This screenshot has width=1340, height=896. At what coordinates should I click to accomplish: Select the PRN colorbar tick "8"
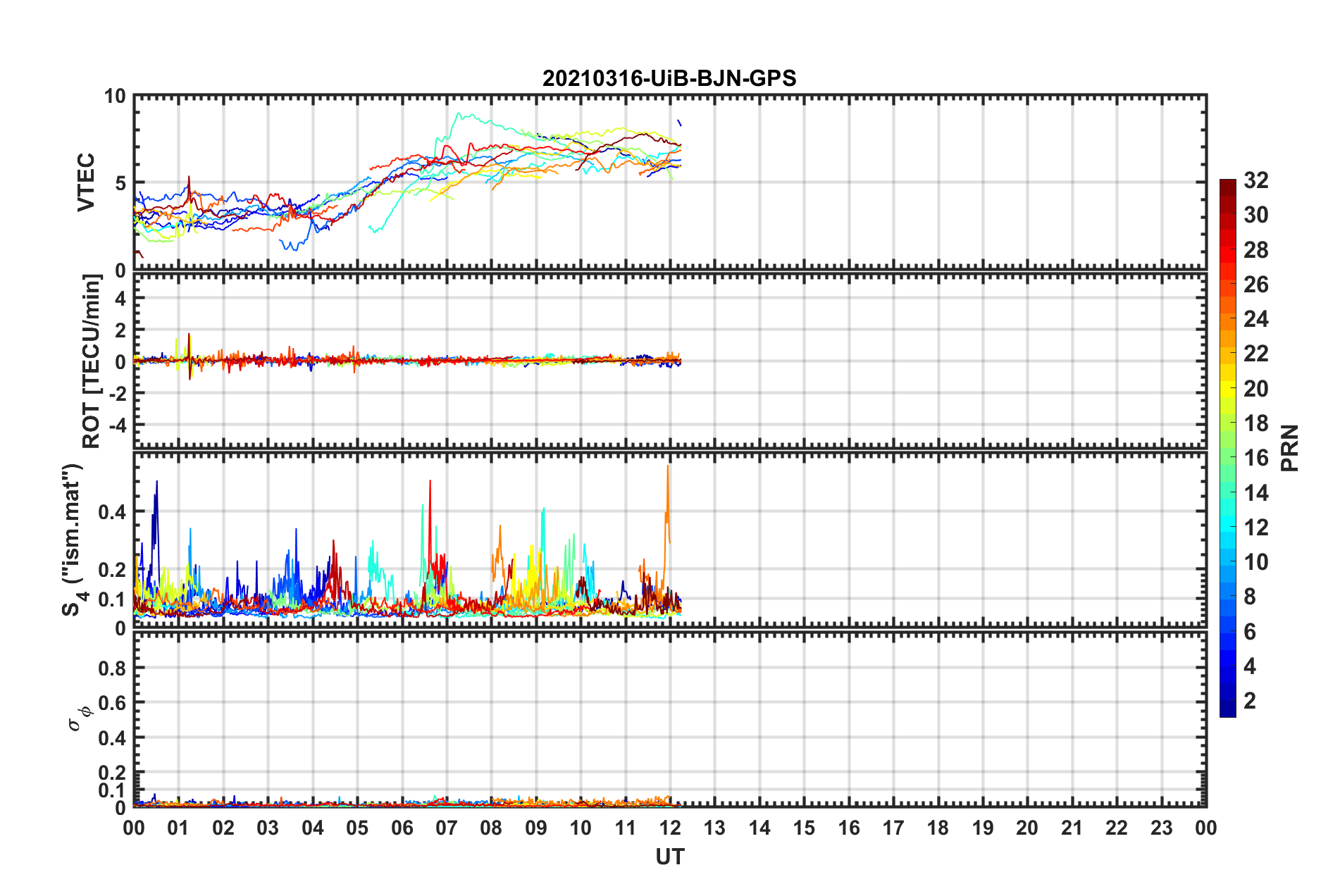pyautogui.click(x=1250, y=597)
